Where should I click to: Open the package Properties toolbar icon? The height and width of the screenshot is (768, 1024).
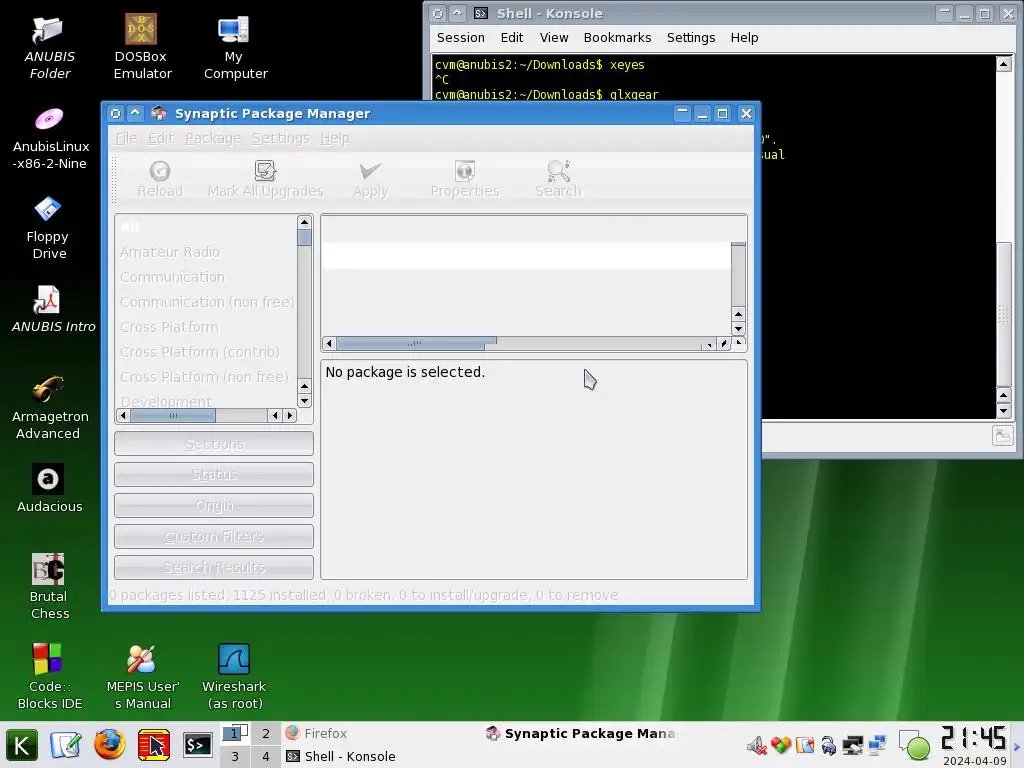point(464,171)
